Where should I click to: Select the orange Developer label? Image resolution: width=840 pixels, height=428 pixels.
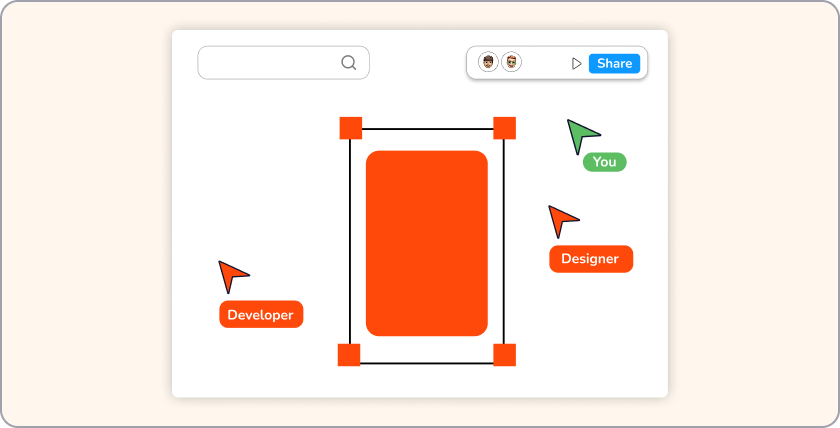coord(260,315)
